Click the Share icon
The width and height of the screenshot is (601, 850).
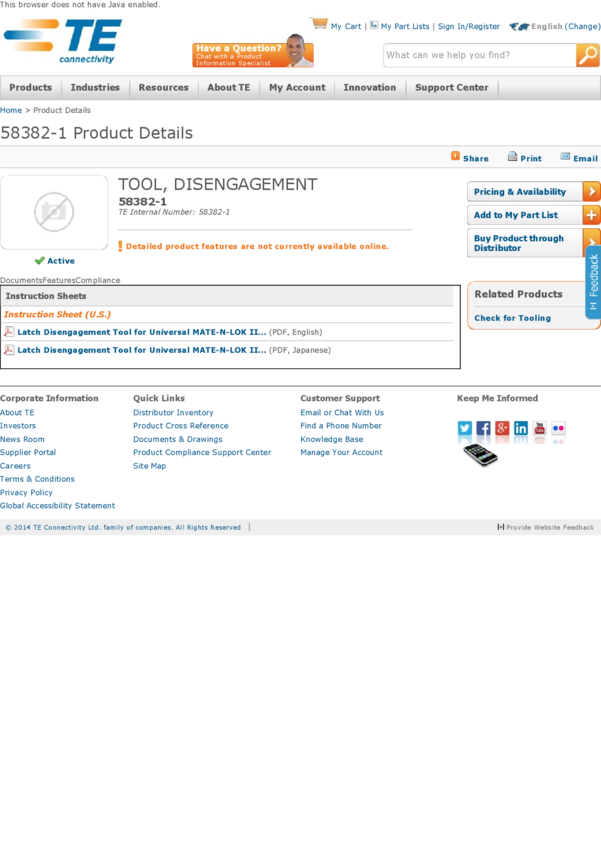[455, 156]
